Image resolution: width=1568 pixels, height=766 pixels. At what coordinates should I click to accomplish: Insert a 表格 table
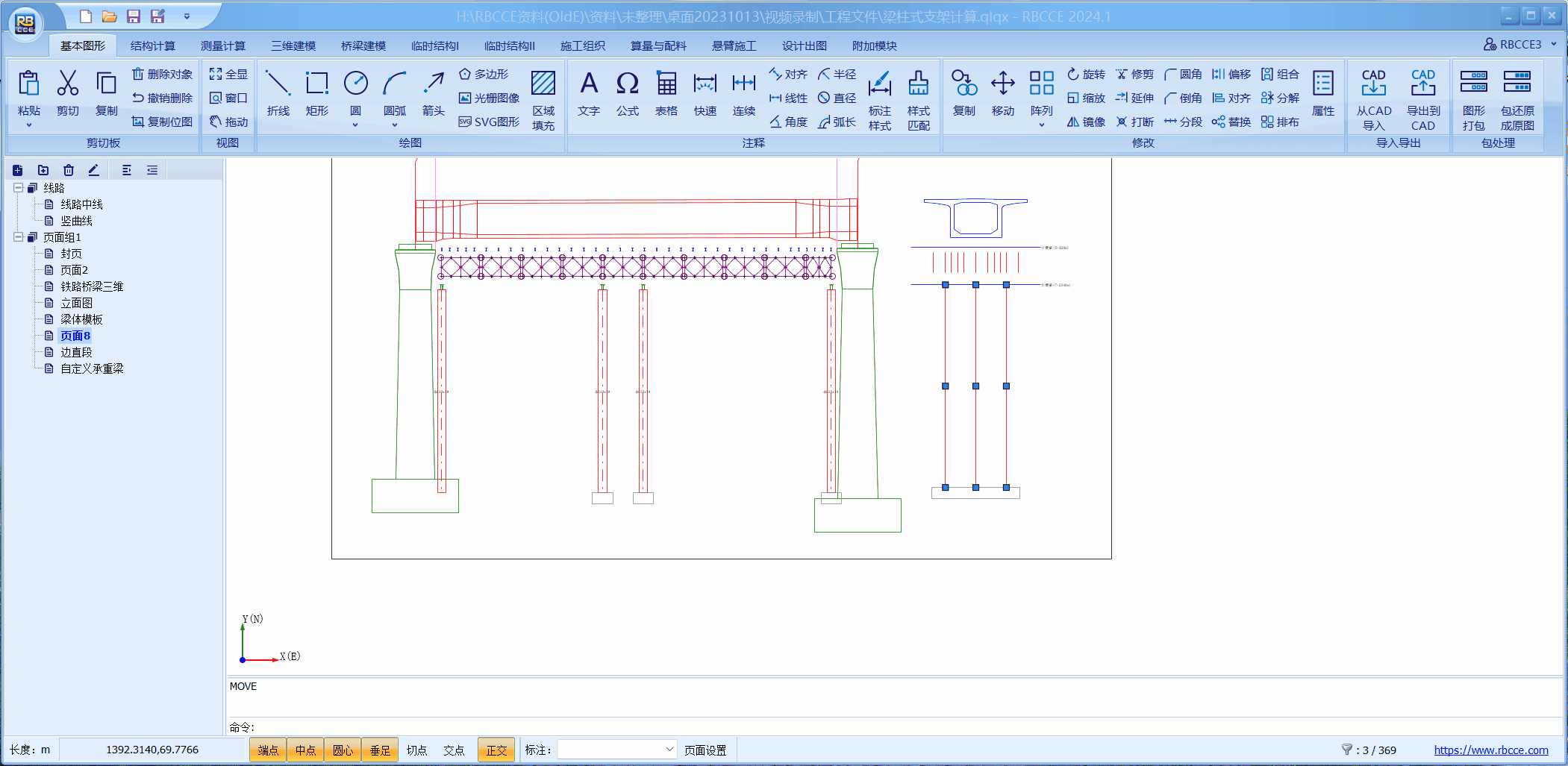point(666,93)
